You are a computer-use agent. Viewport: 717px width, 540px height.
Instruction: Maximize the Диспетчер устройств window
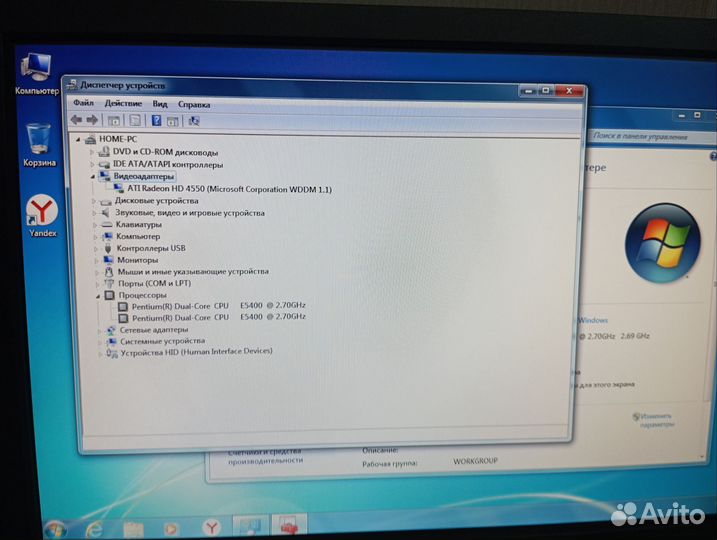click(546, 91)
